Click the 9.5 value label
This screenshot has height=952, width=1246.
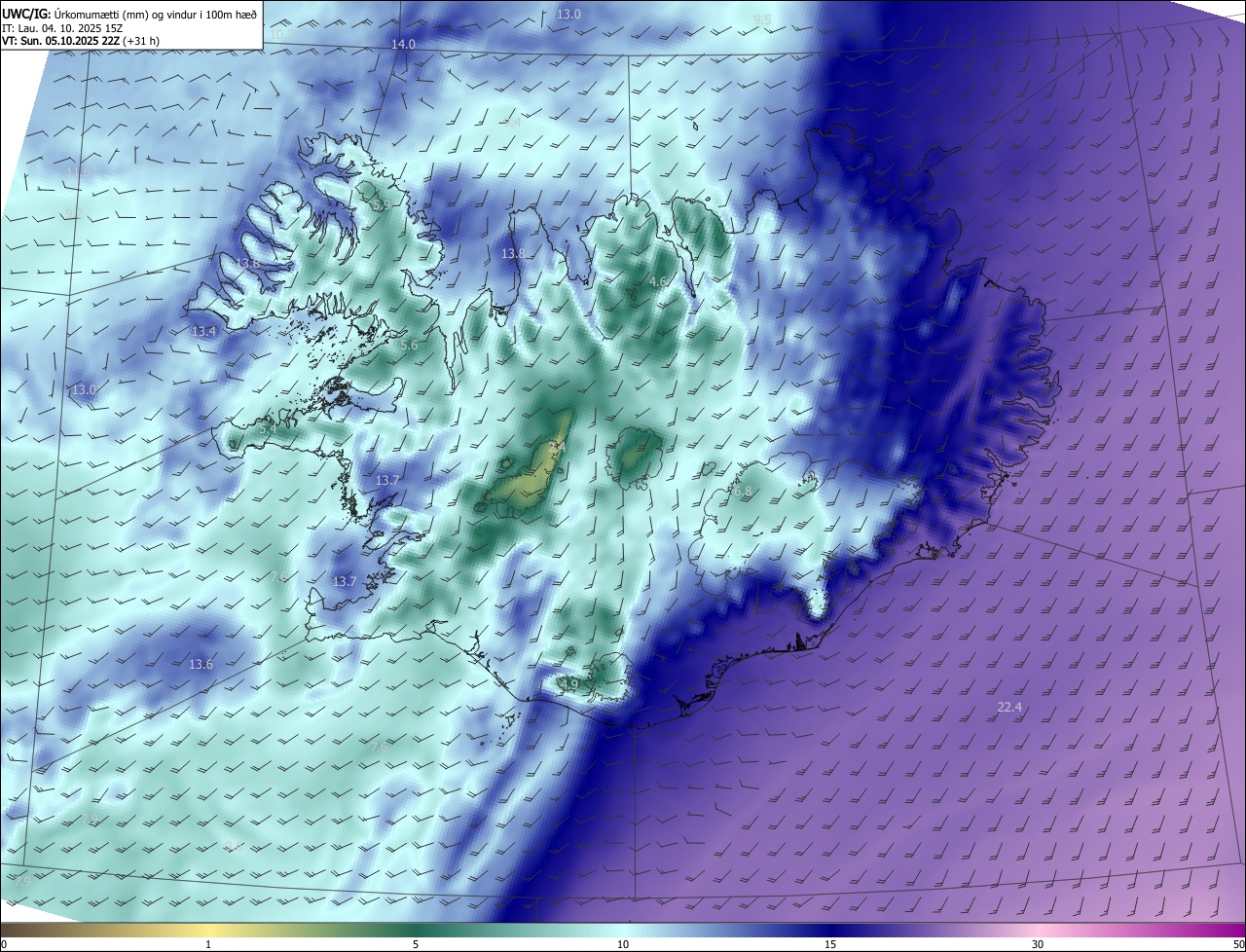(x=762, y=19)
